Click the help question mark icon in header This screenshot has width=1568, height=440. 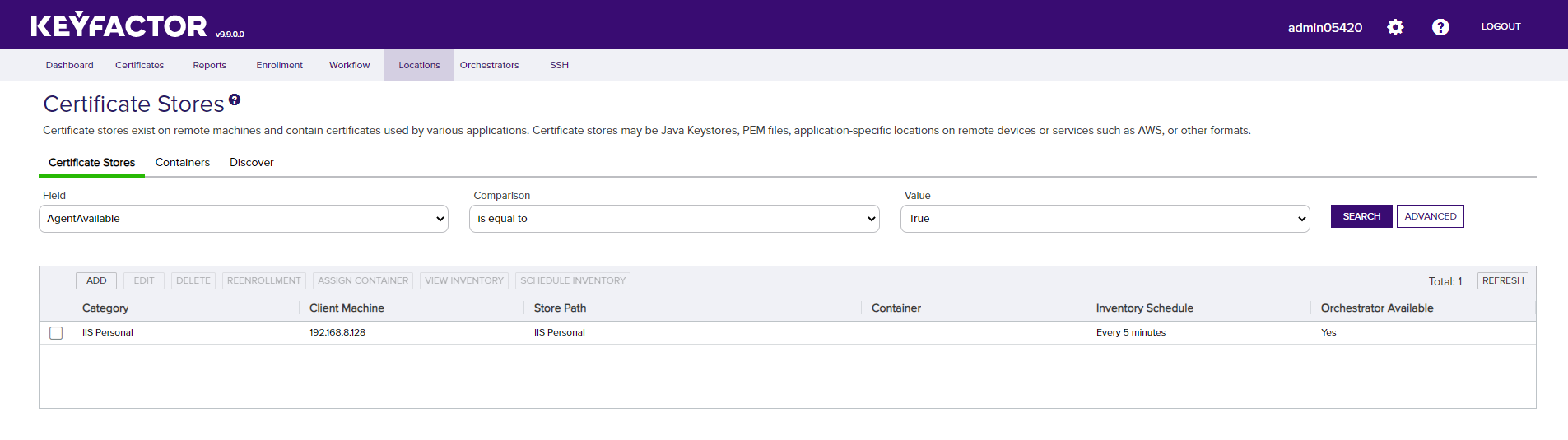[x=1440, y=27]
